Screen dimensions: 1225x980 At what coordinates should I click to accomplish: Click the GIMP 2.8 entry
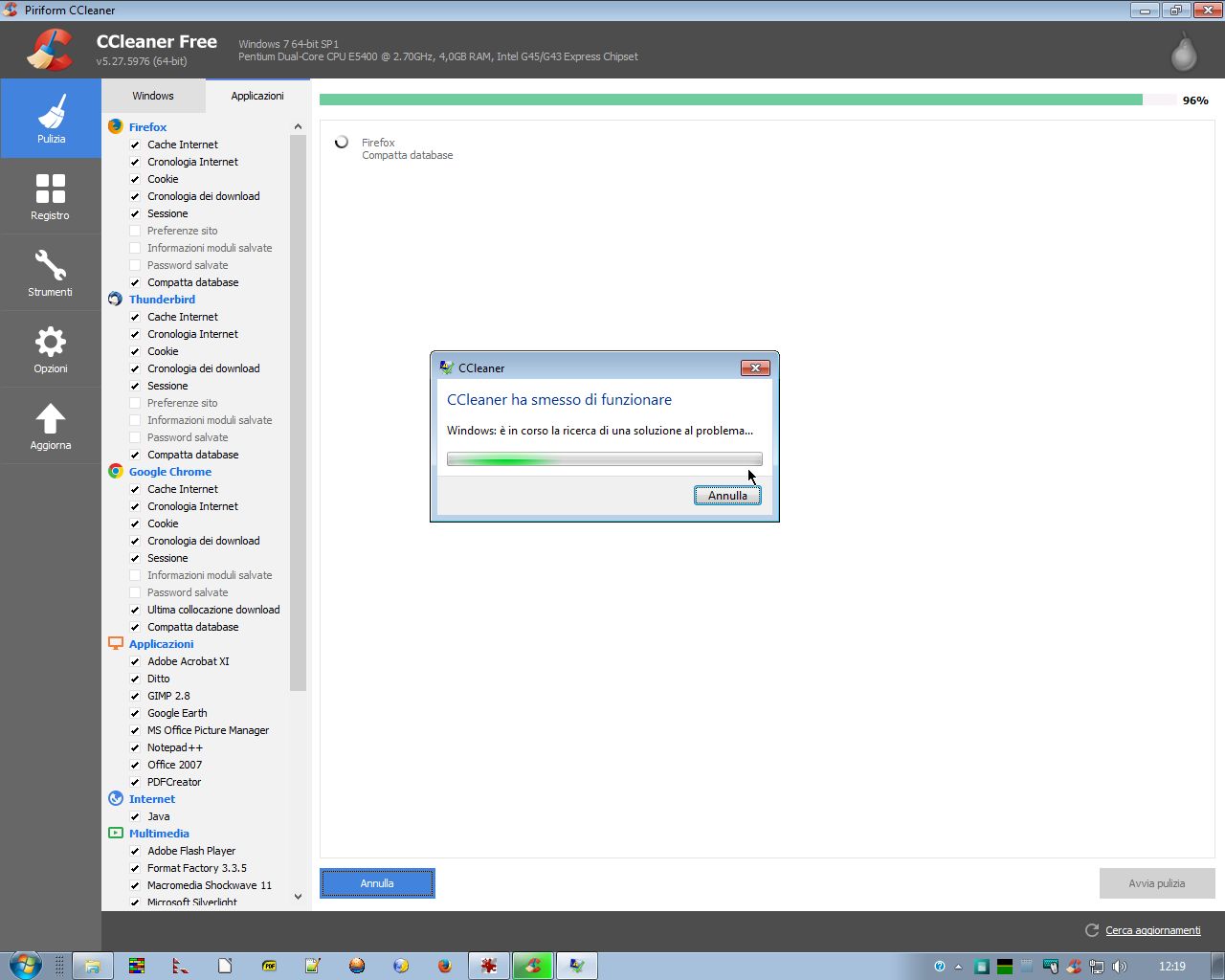tap(168, 696)
